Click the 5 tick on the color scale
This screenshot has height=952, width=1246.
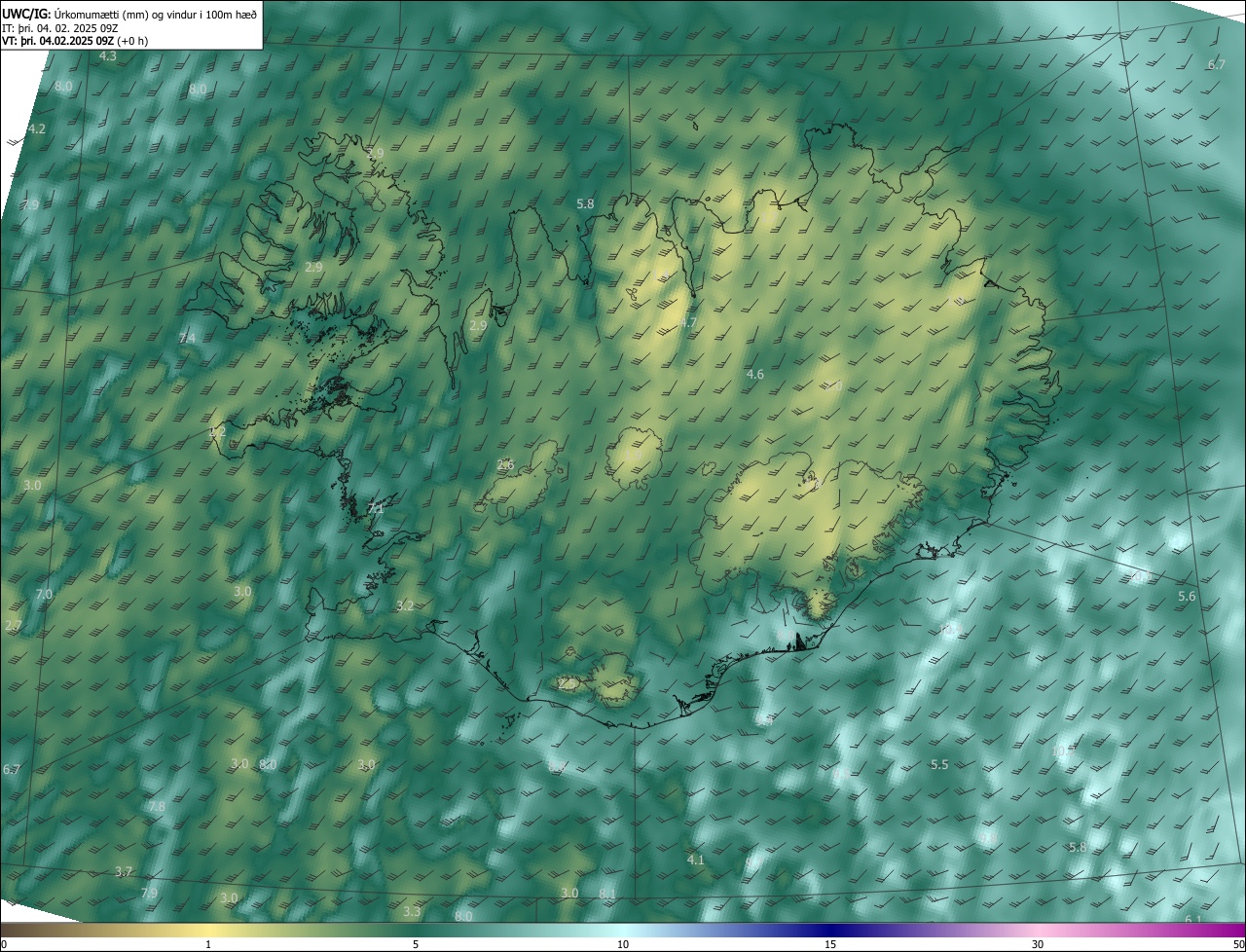416,944
